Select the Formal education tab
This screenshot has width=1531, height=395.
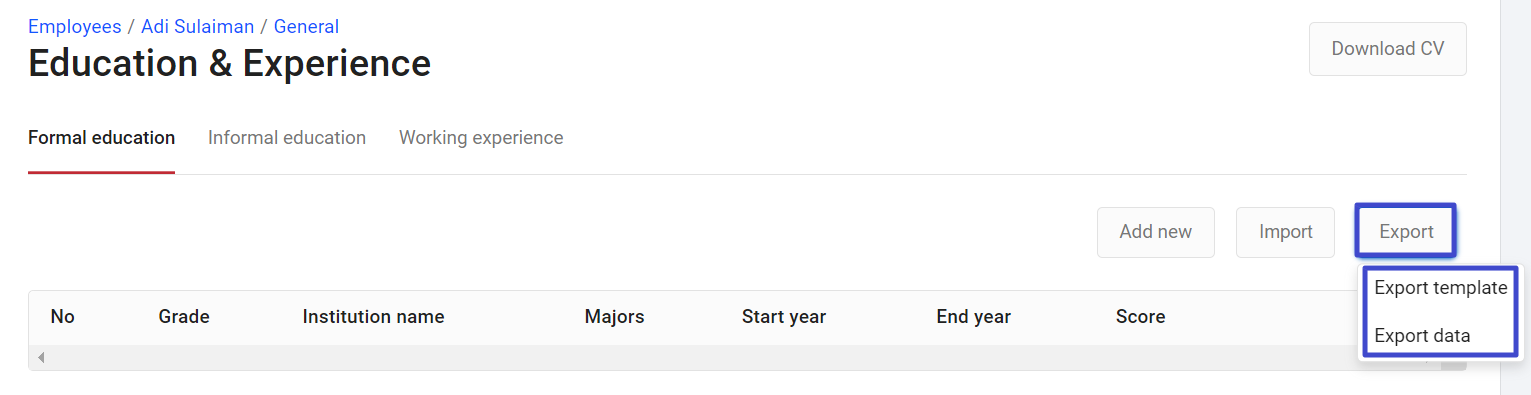pyautogui.click(x=101, y=138)
